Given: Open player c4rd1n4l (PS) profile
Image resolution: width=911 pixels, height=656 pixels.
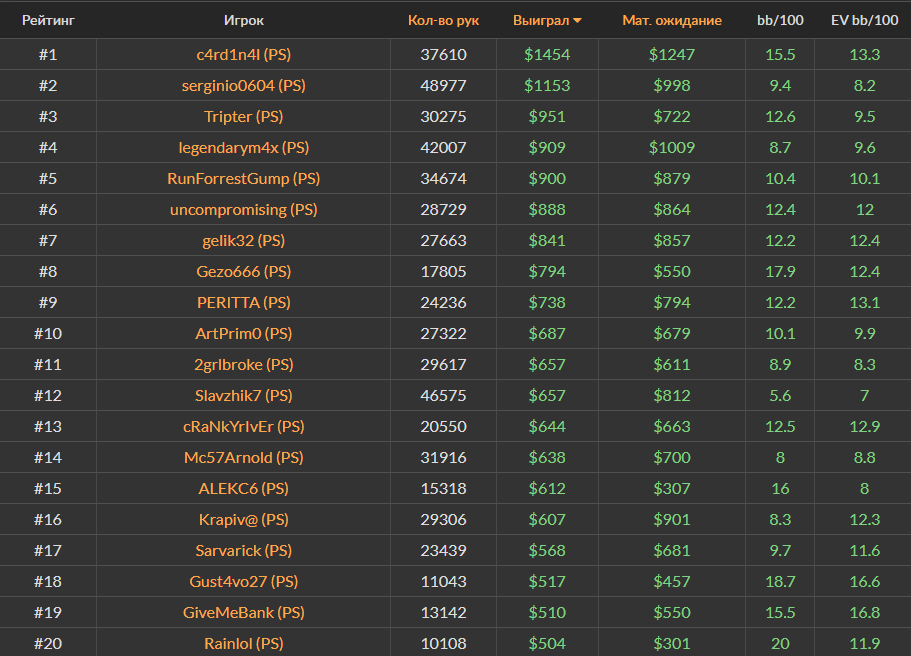Looking at the screenshot, I should click(244, 55).
